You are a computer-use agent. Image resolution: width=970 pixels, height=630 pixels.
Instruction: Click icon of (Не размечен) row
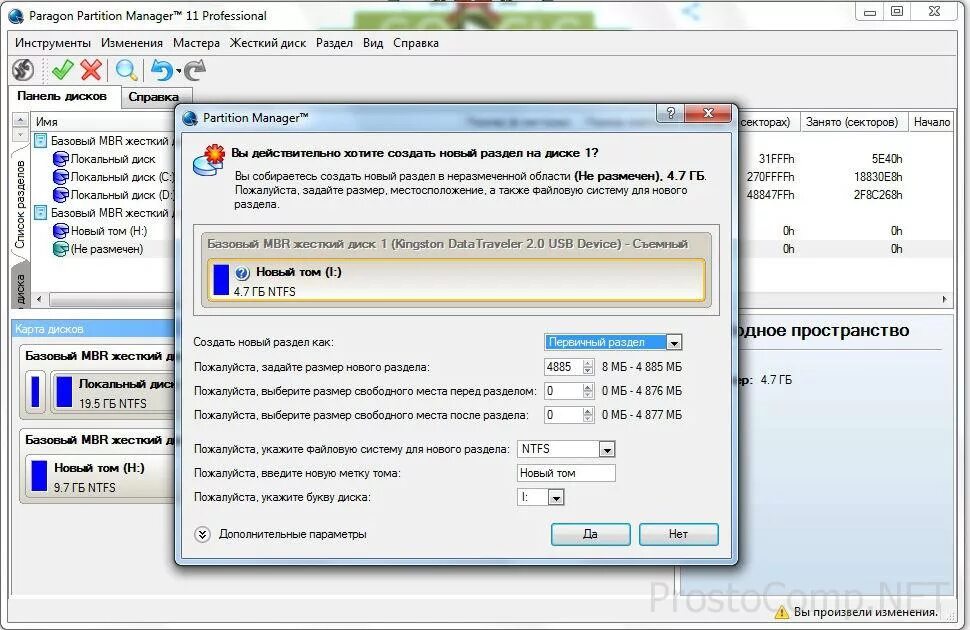pos(61,249)
